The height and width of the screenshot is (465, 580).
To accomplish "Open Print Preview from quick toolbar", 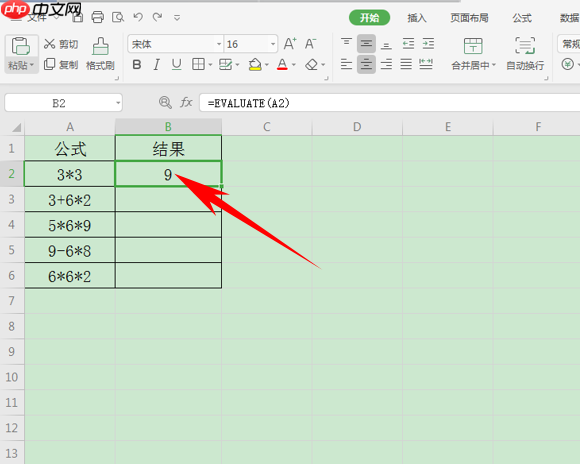I will [118, 17].
